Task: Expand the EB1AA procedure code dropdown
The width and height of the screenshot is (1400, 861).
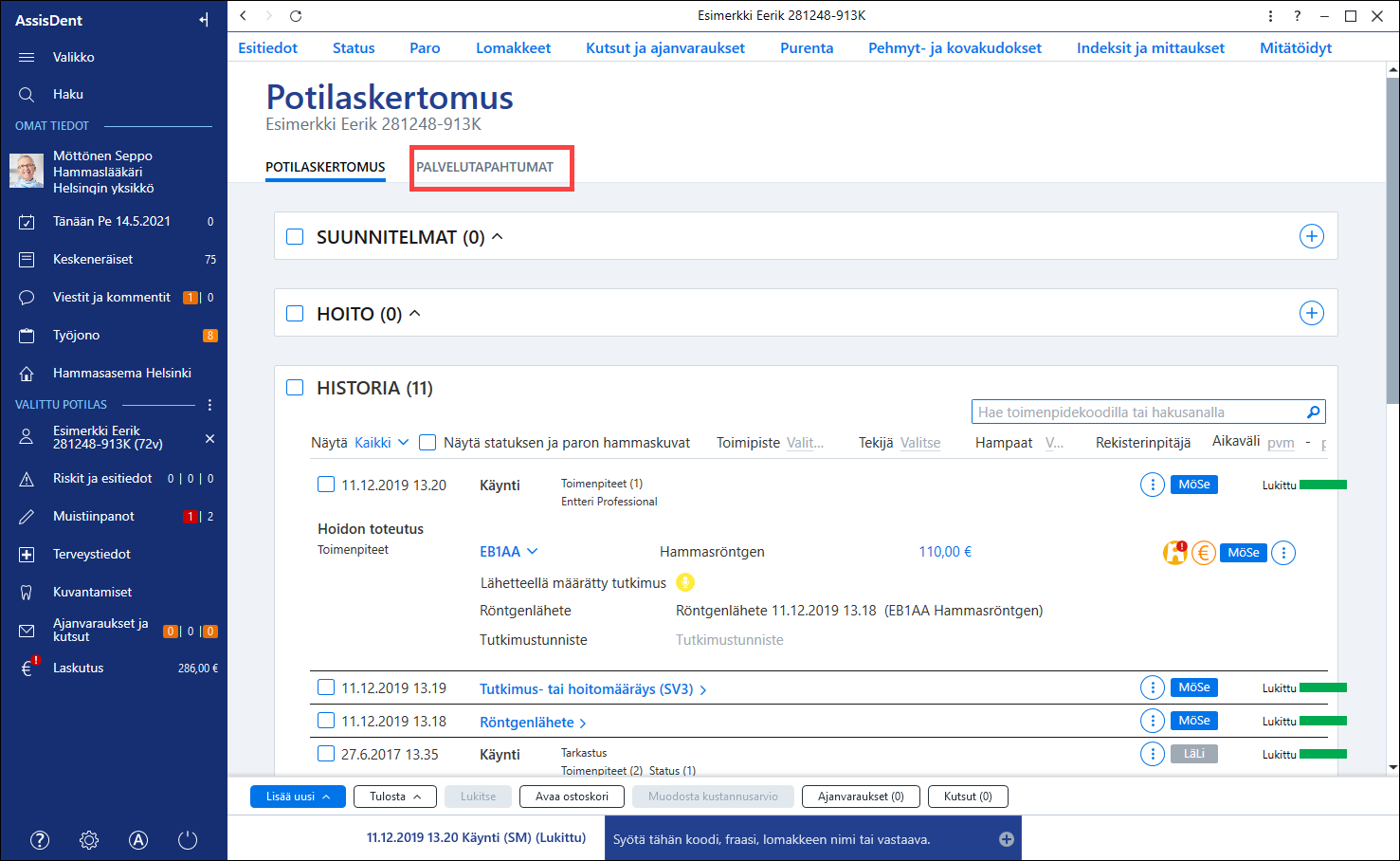Action: click(x=509, y=552)
